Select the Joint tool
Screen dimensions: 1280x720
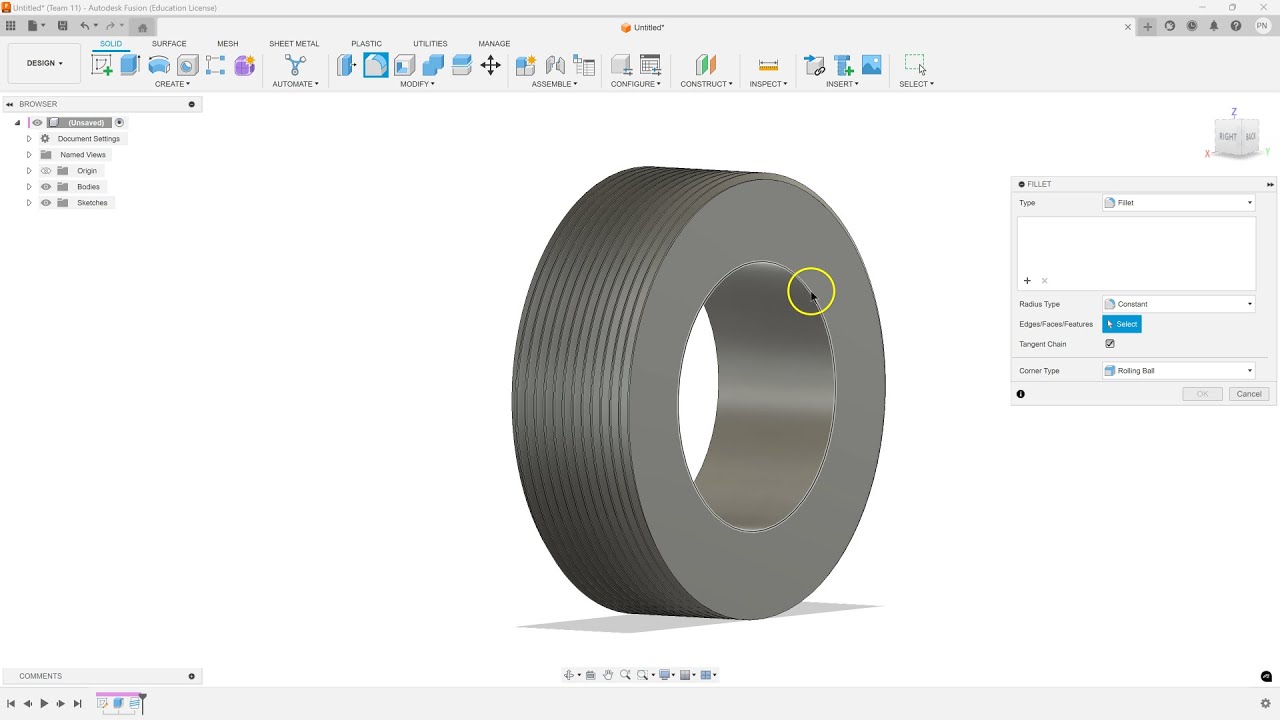[555, 65]
